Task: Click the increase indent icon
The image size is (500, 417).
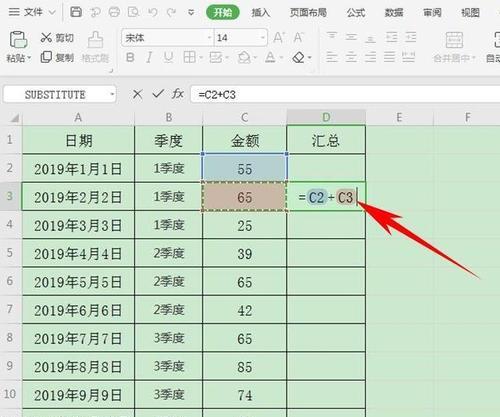Action: point(410,36)
